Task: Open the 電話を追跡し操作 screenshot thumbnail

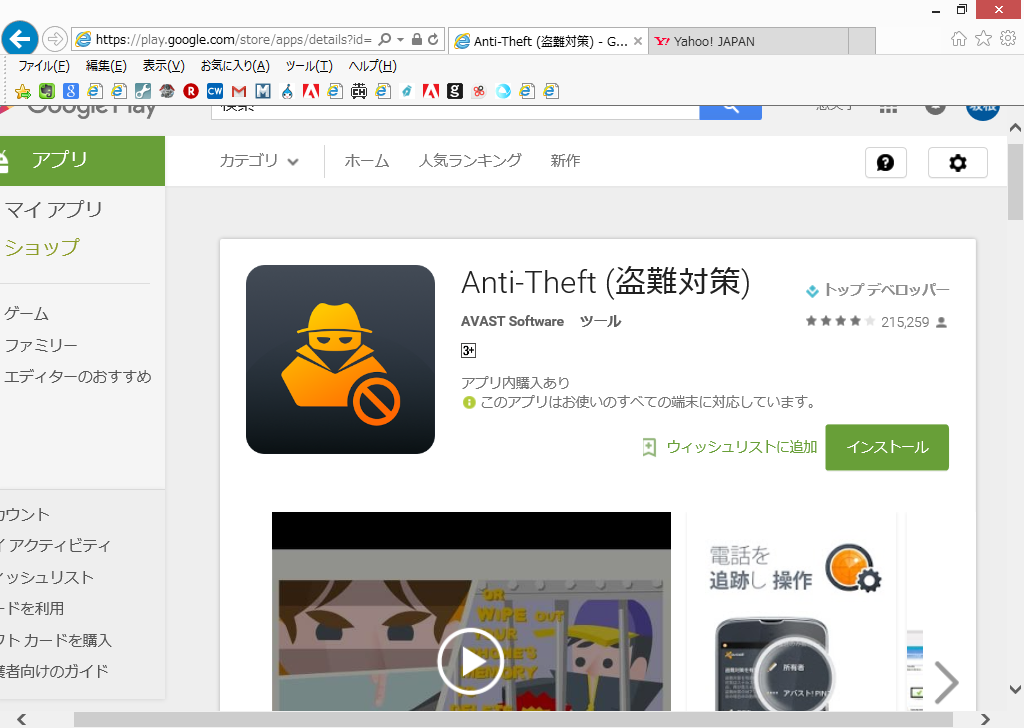Action: pyautogui.click(x=792, y=612)
